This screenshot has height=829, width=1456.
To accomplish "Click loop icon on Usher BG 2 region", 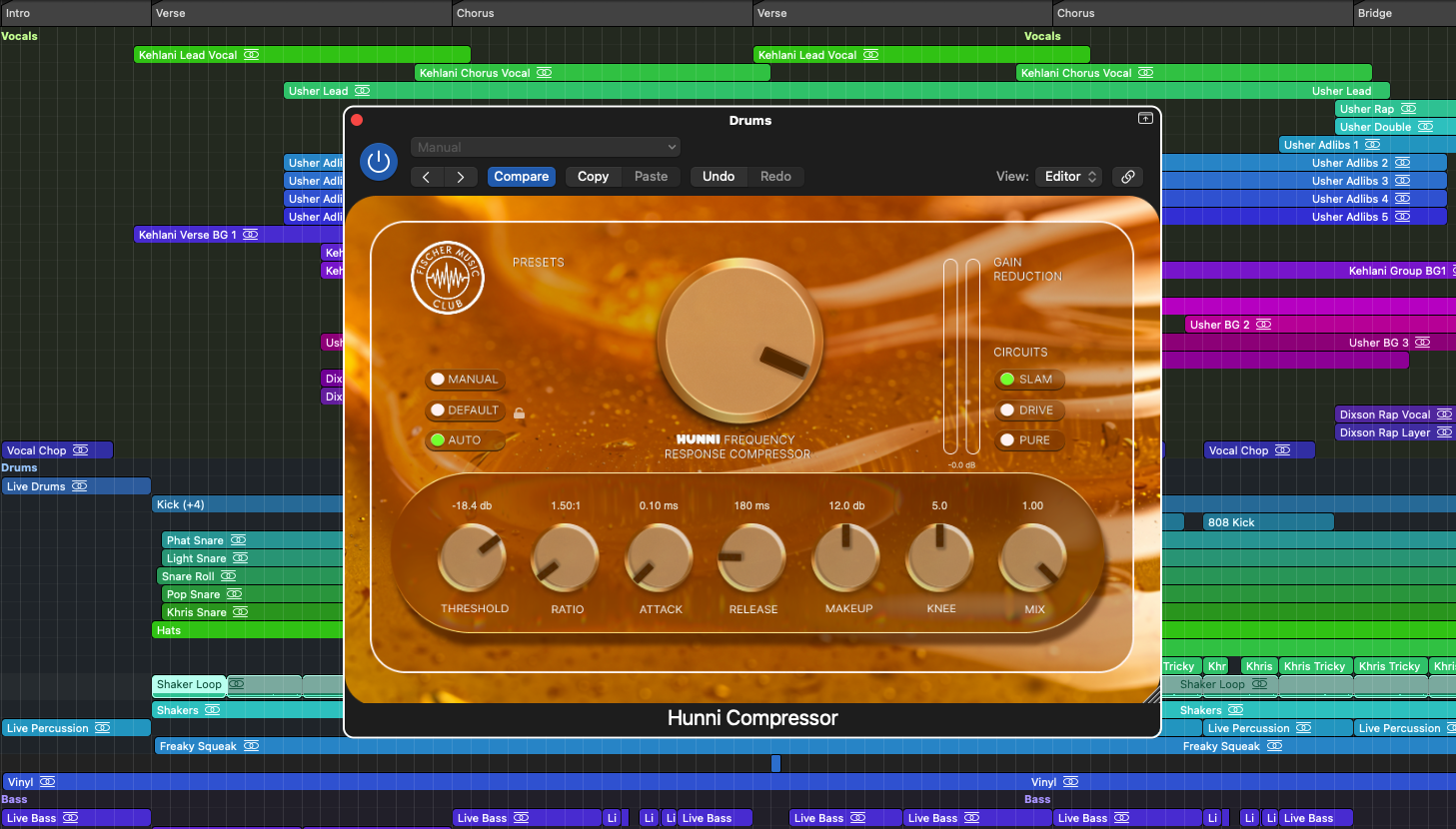I will pos(1263,325).
